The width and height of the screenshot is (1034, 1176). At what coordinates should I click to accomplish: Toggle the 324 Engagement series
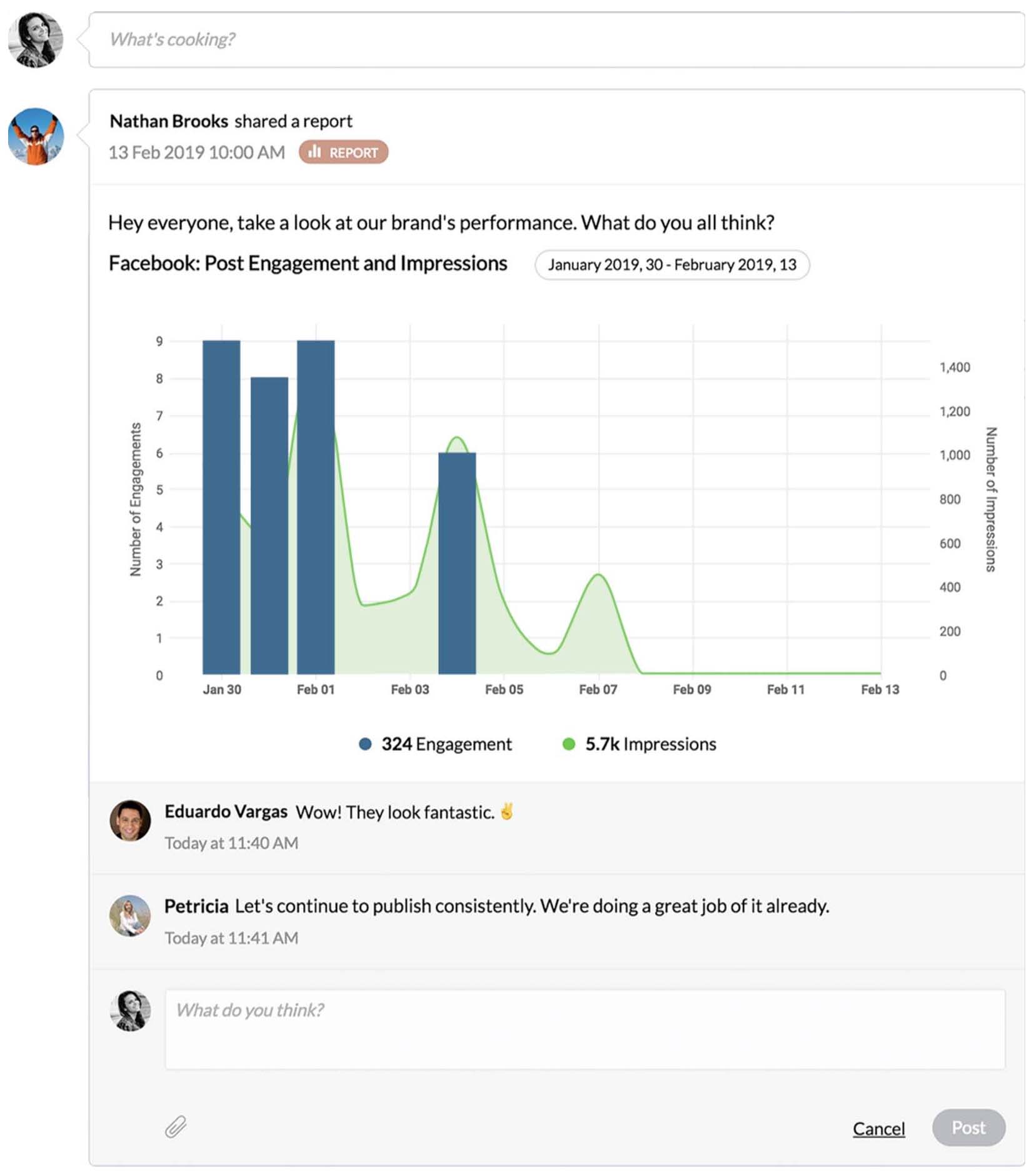(x=438, y=744)
